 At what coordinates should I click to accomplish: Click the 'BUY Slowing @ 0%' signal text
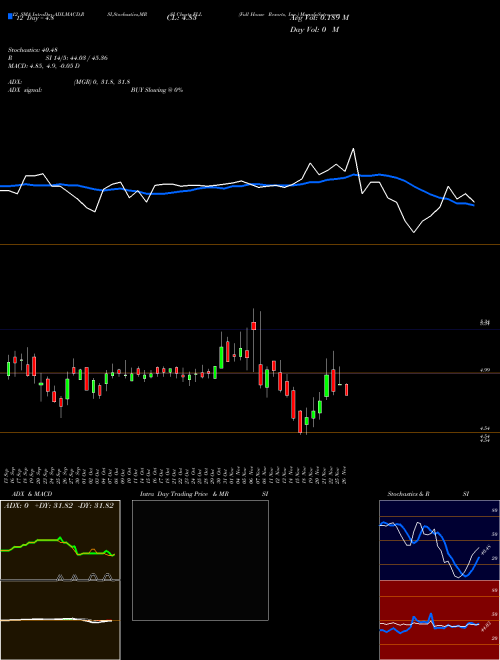157,90
